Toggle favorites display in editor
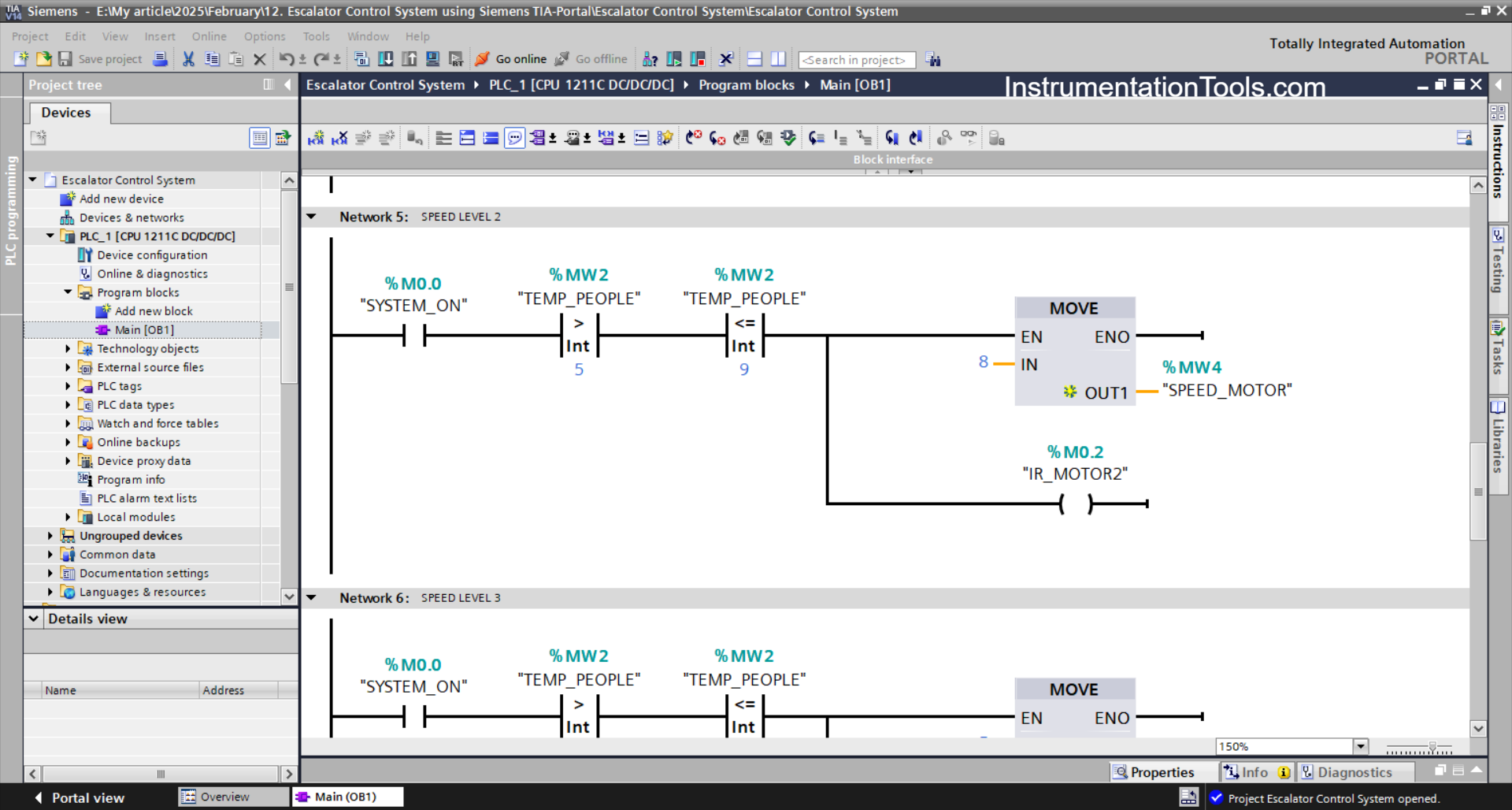The width and height of the screenshot is (1512, 810). 665,138
